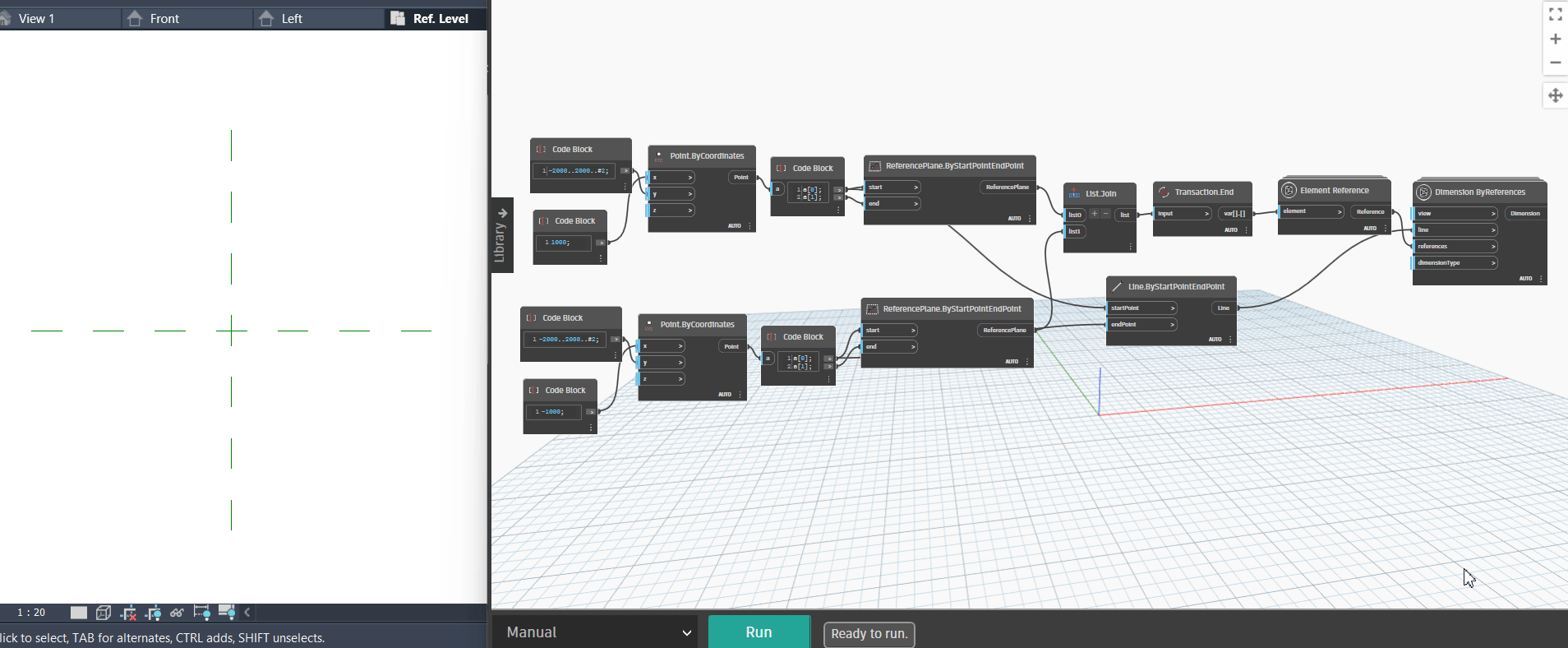1568x648 pixels.
Task: Click the show crop region icon
Action: [153, 612]
